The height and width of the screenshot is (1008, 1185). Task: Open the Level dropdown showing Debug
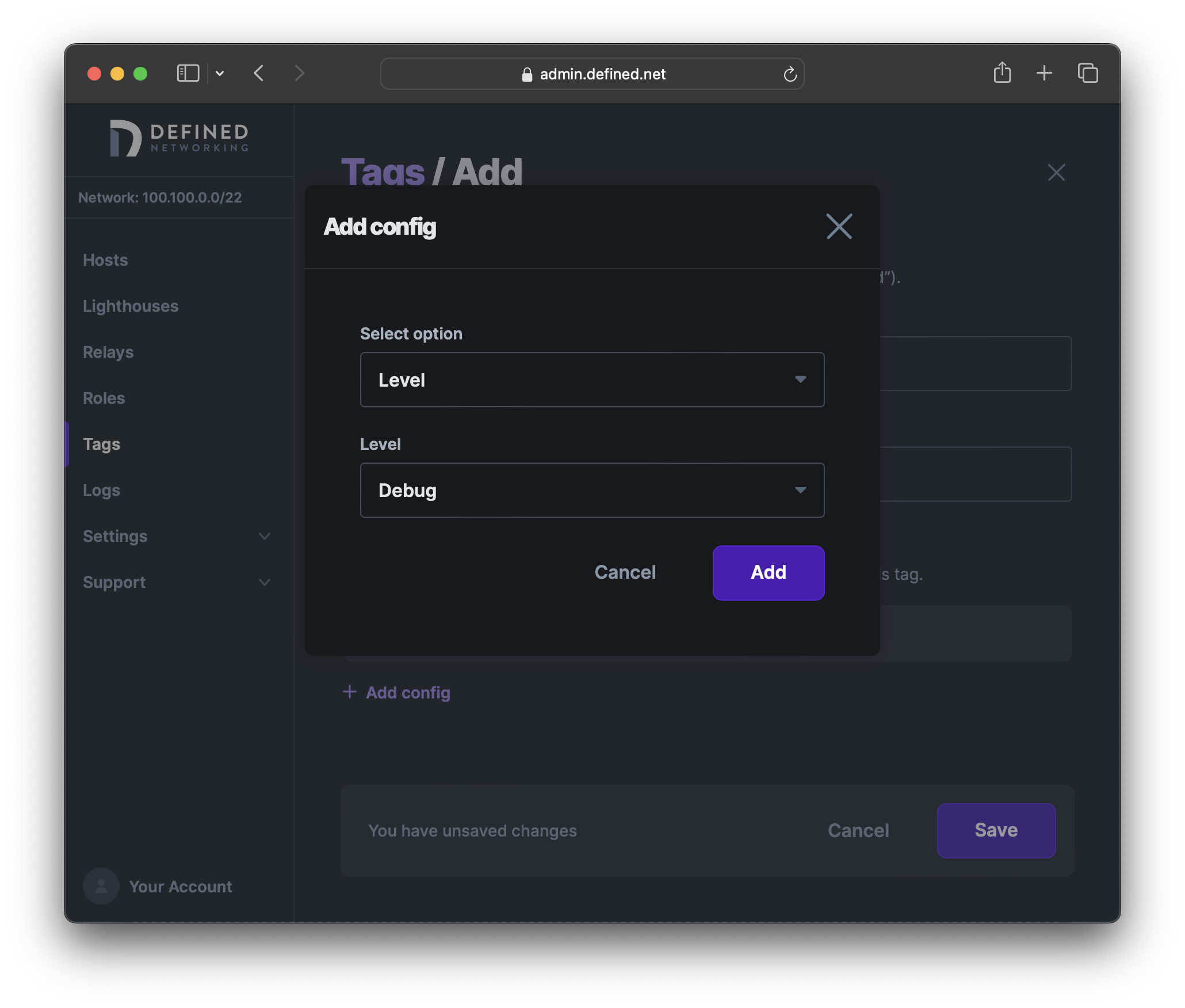[x=592, y=490]
